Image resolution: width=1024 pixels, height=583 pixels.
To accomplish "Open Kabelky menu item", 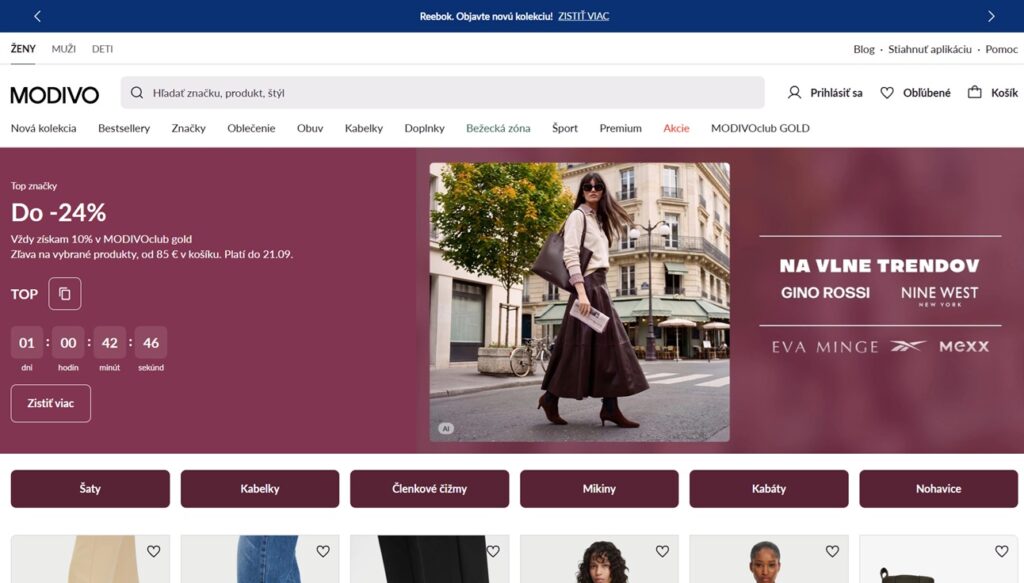I will point(364,128).
